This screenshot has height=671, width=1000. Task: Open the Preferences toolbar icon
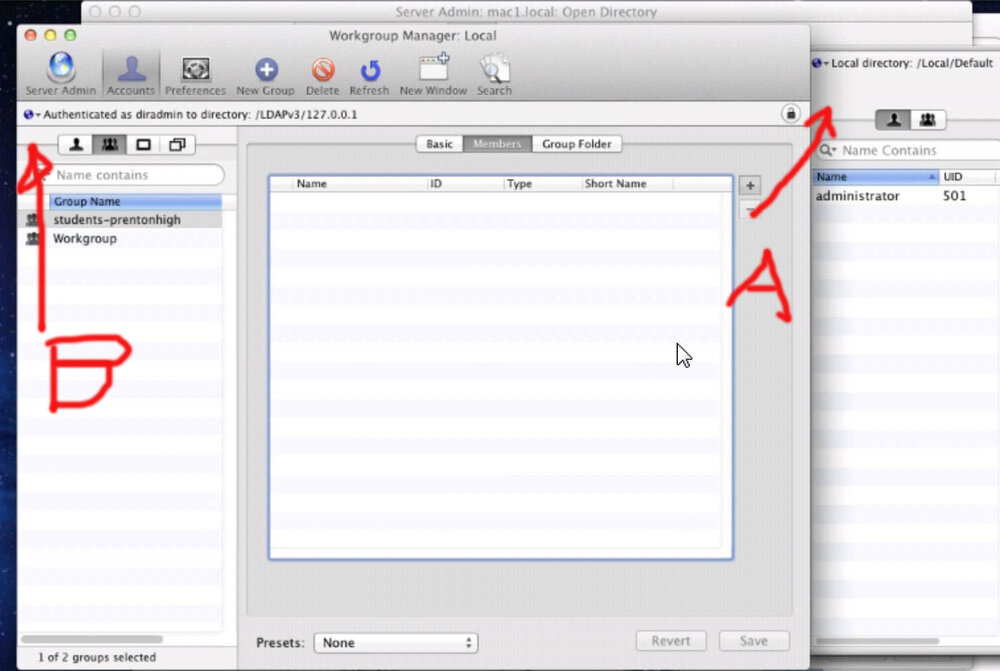[x=195, y=74]
